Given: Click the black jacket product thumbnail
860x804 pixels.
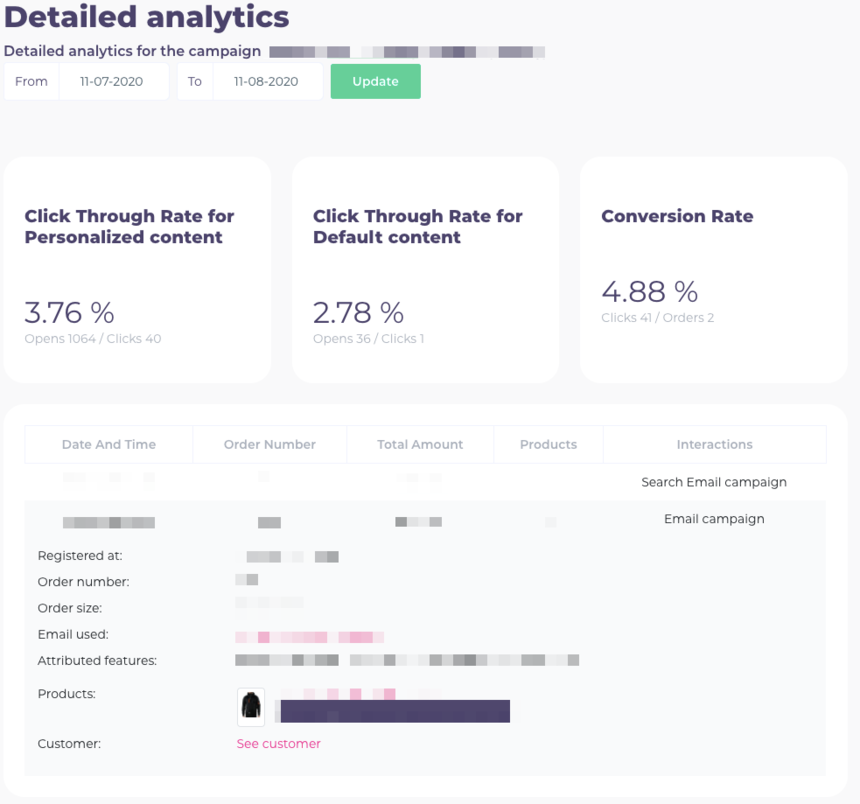Looking at the screenshot, I should pyautogui.click(x=251, y=706).
